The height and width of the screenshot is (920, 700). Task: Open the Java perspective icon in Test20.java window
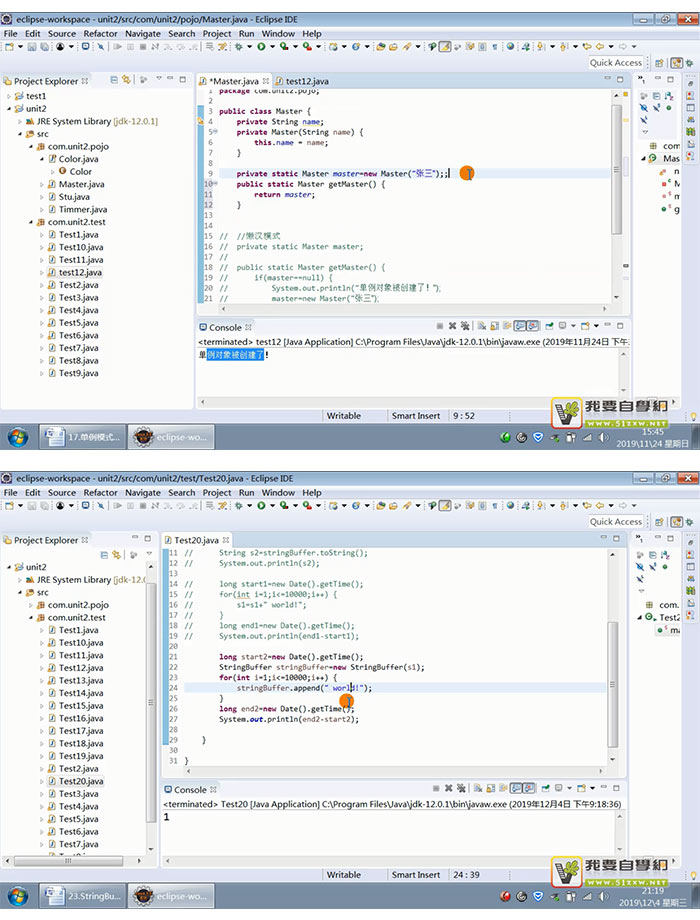coord(677,522)
